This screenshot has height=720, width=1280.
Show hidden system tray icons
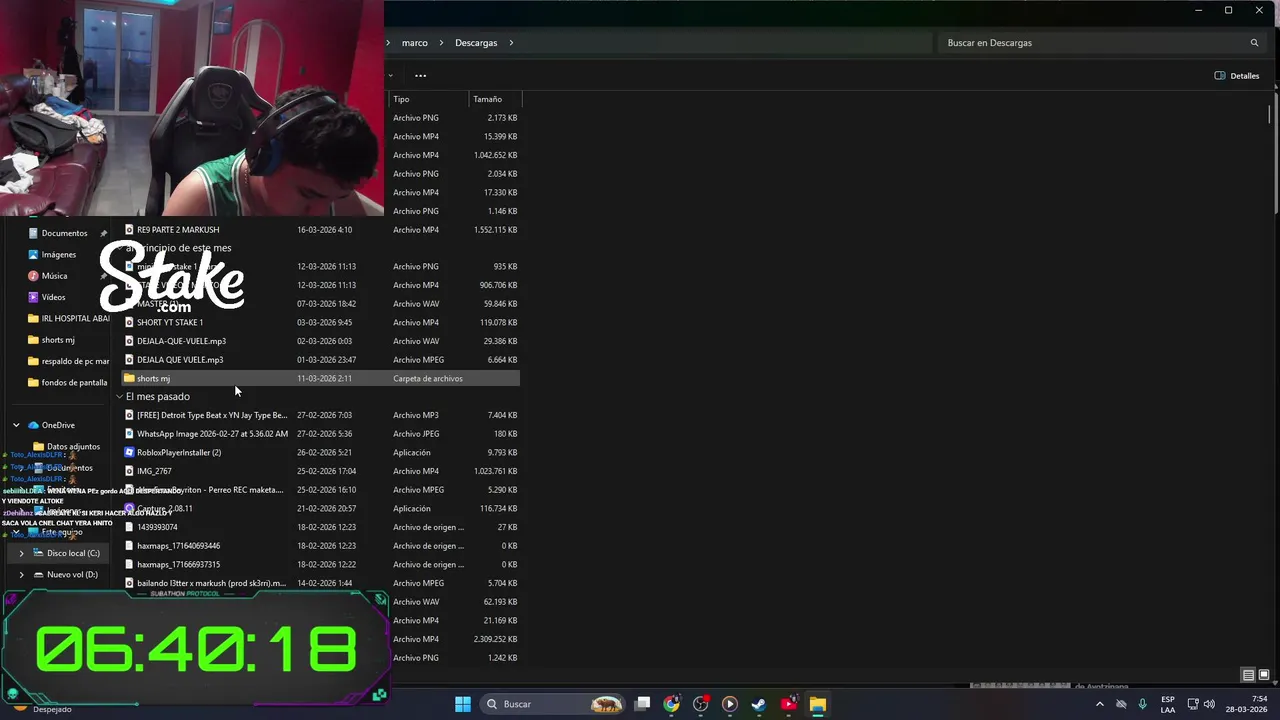(x=1100, y=704)
